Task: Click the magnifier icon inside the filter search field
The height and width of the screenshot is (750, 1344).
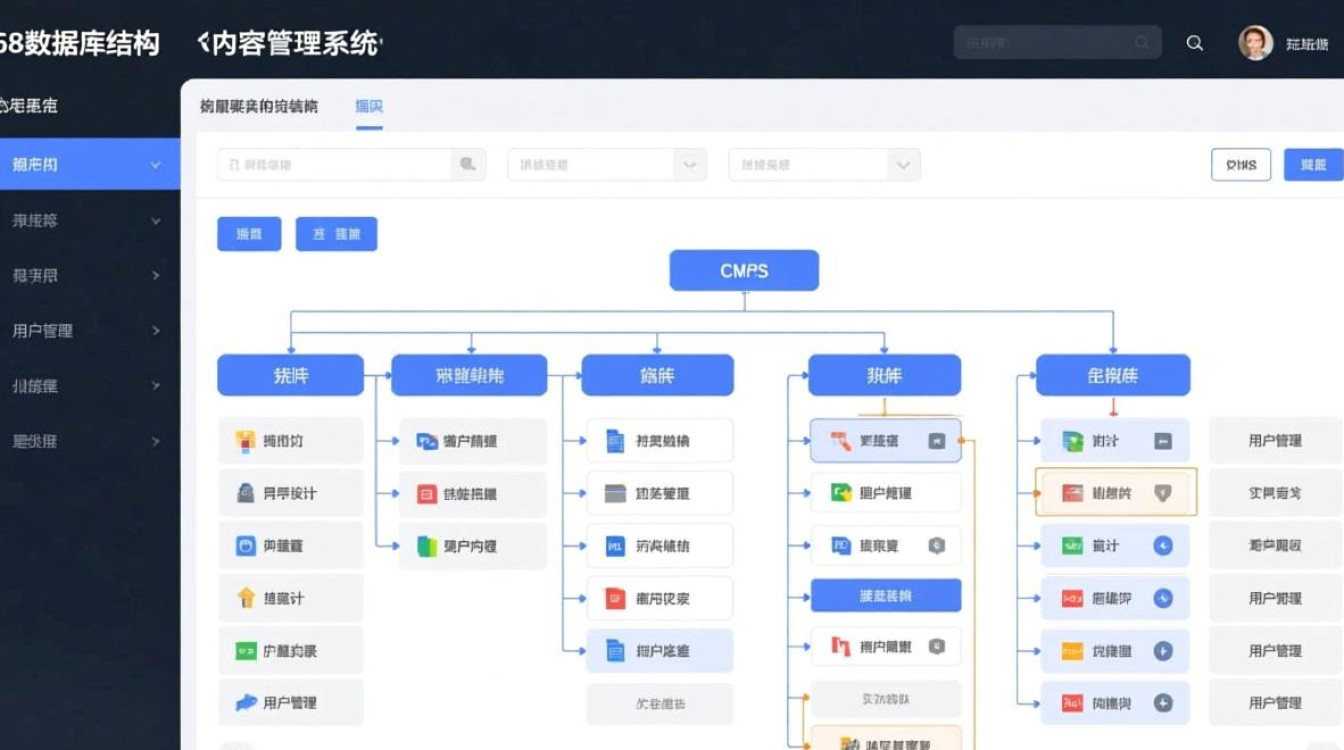Action: [467, 164]
